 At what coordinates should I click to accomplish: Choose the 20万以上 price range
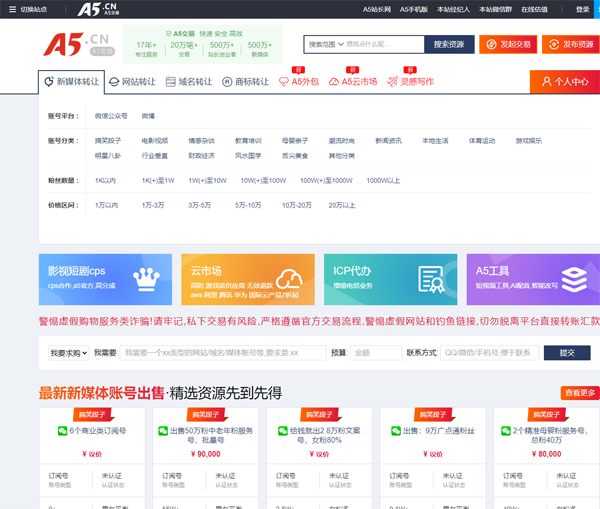point(342,206)
